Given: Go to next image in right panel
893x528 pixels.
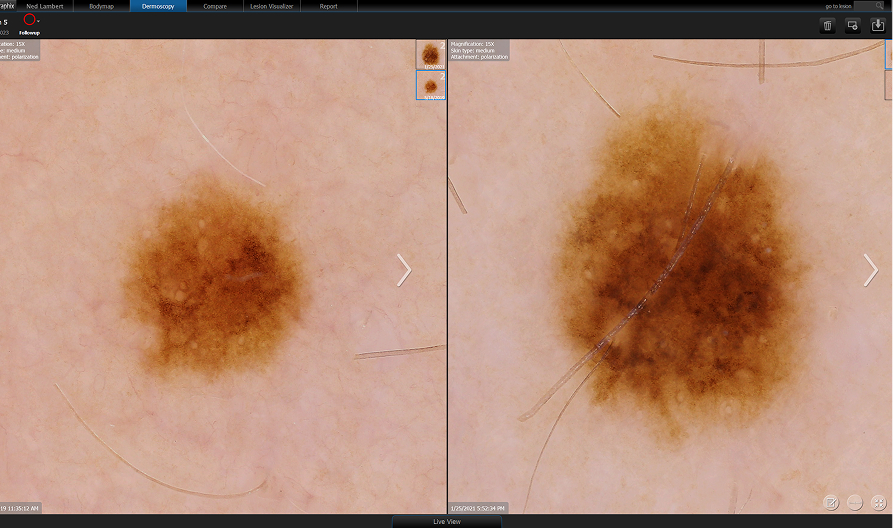Looking at the screenshot, I should tap(870, 270).
